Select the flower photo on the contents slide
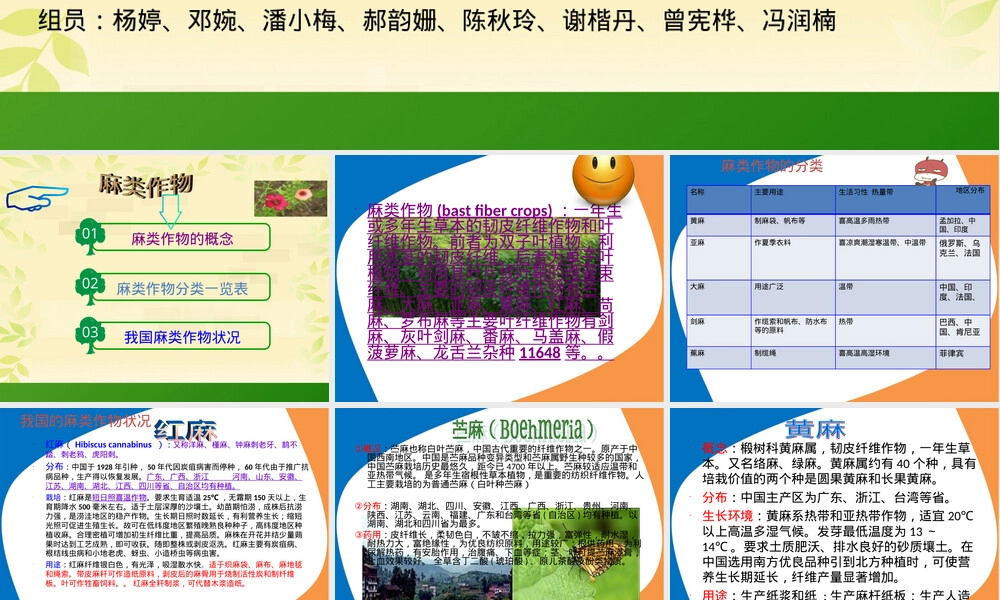The image size is (1000, 600). pos(290,198)
